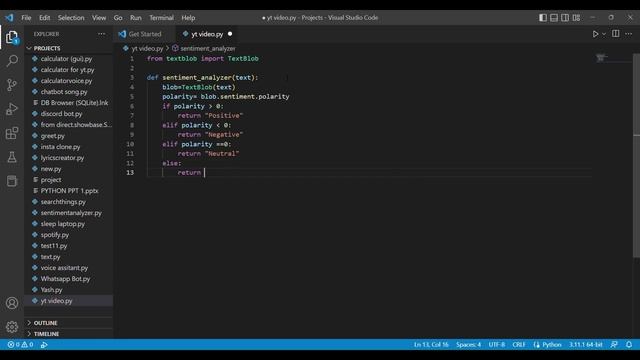640x360 pixels.
Task: Open editor More Actions ellipsis
Action: point(629,33)
